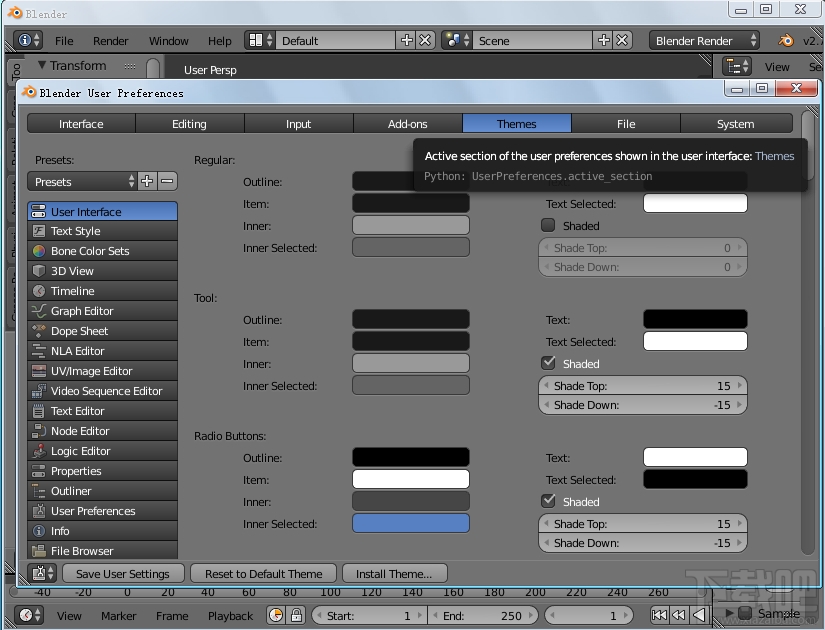The height and width of the screenshot is (630, 825).
Task: Switch to the Add-ons tab
Action: [x=407, y=123]
